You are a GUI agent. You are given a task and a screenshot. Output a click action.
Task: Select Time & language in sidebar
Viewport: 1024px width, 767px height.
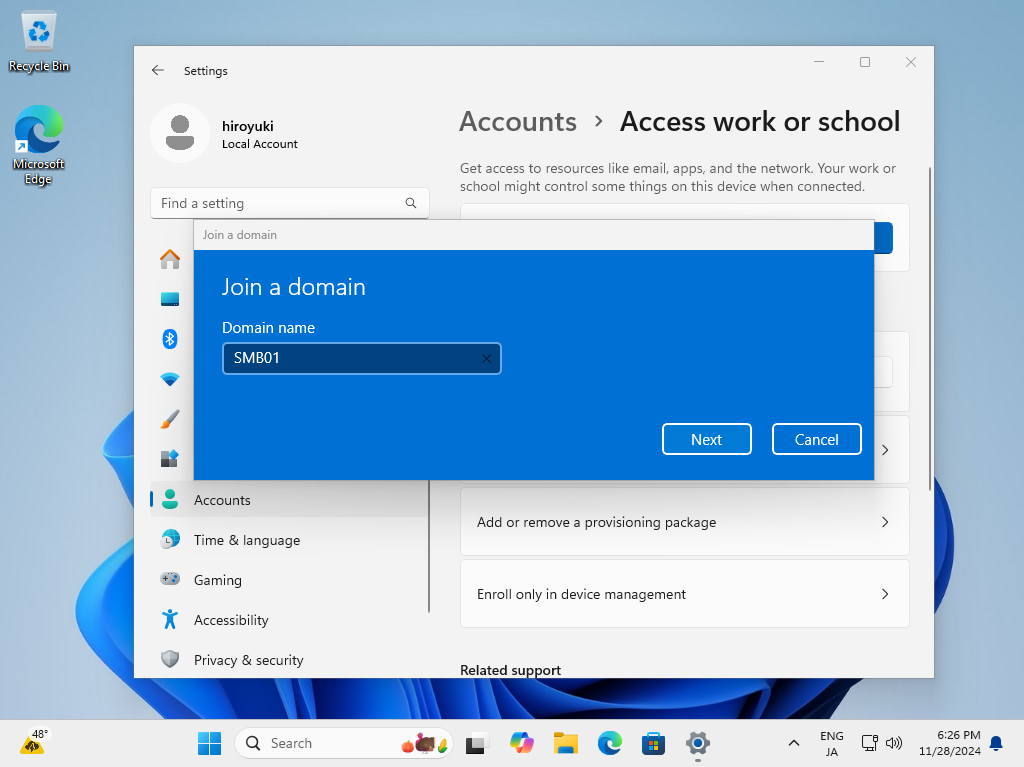point(246,540)
